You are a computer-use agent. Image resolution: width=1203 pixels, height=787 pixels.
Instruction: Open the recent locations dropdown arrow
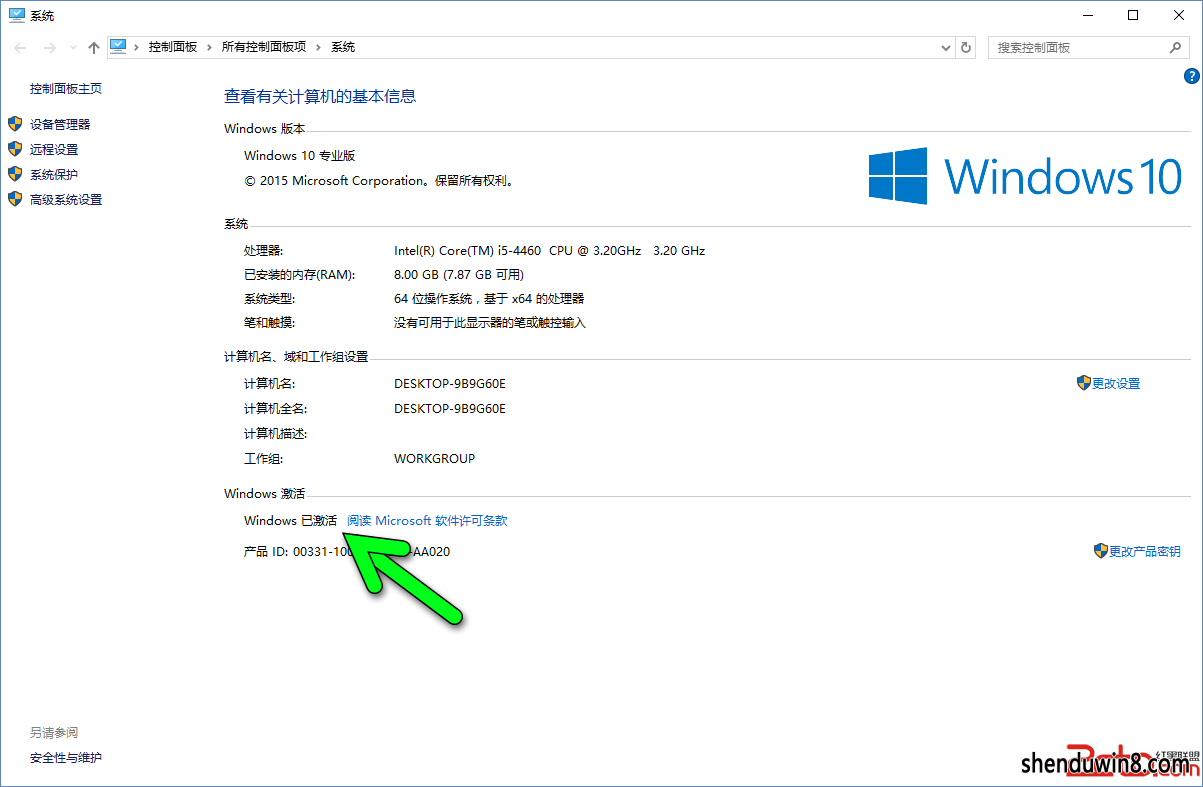point(72,47)
